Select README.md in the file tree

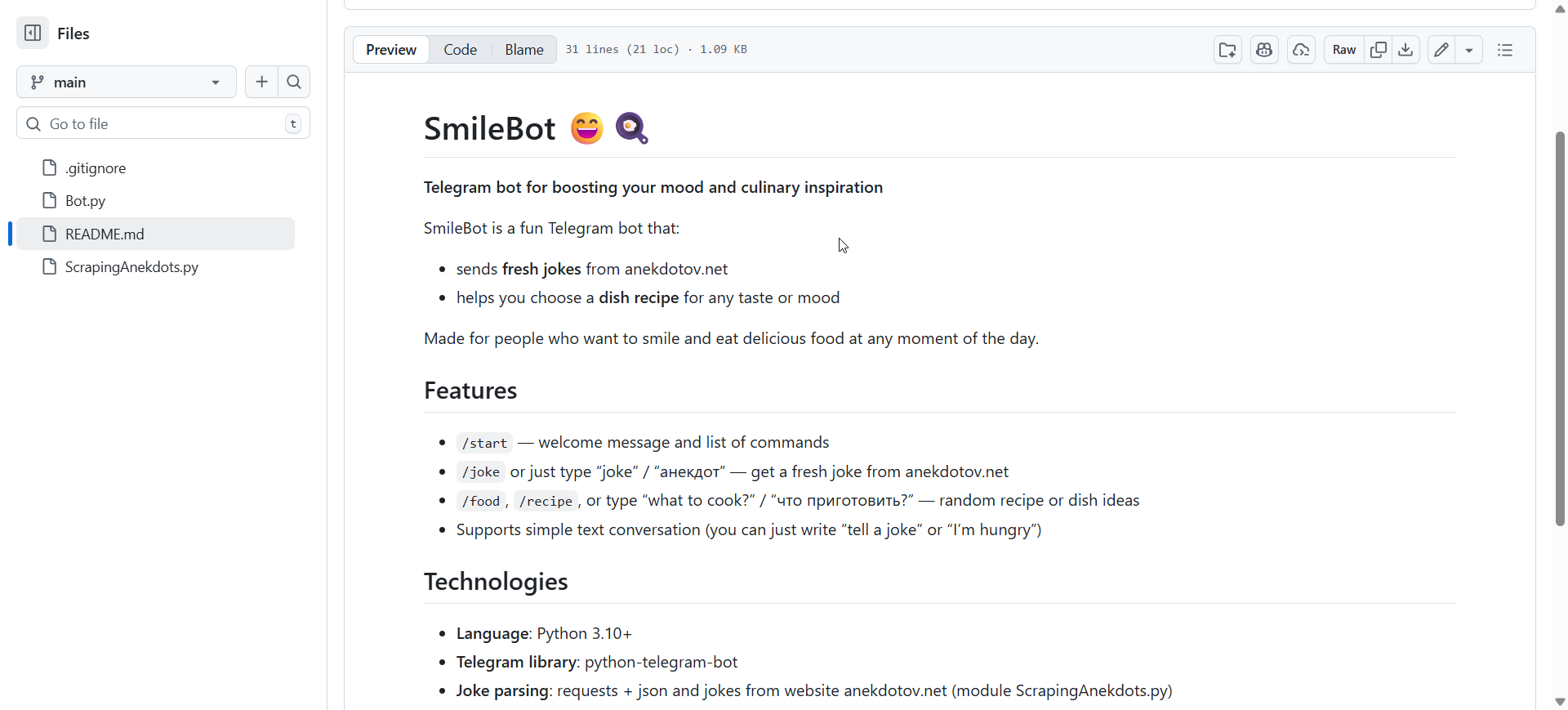155,234
